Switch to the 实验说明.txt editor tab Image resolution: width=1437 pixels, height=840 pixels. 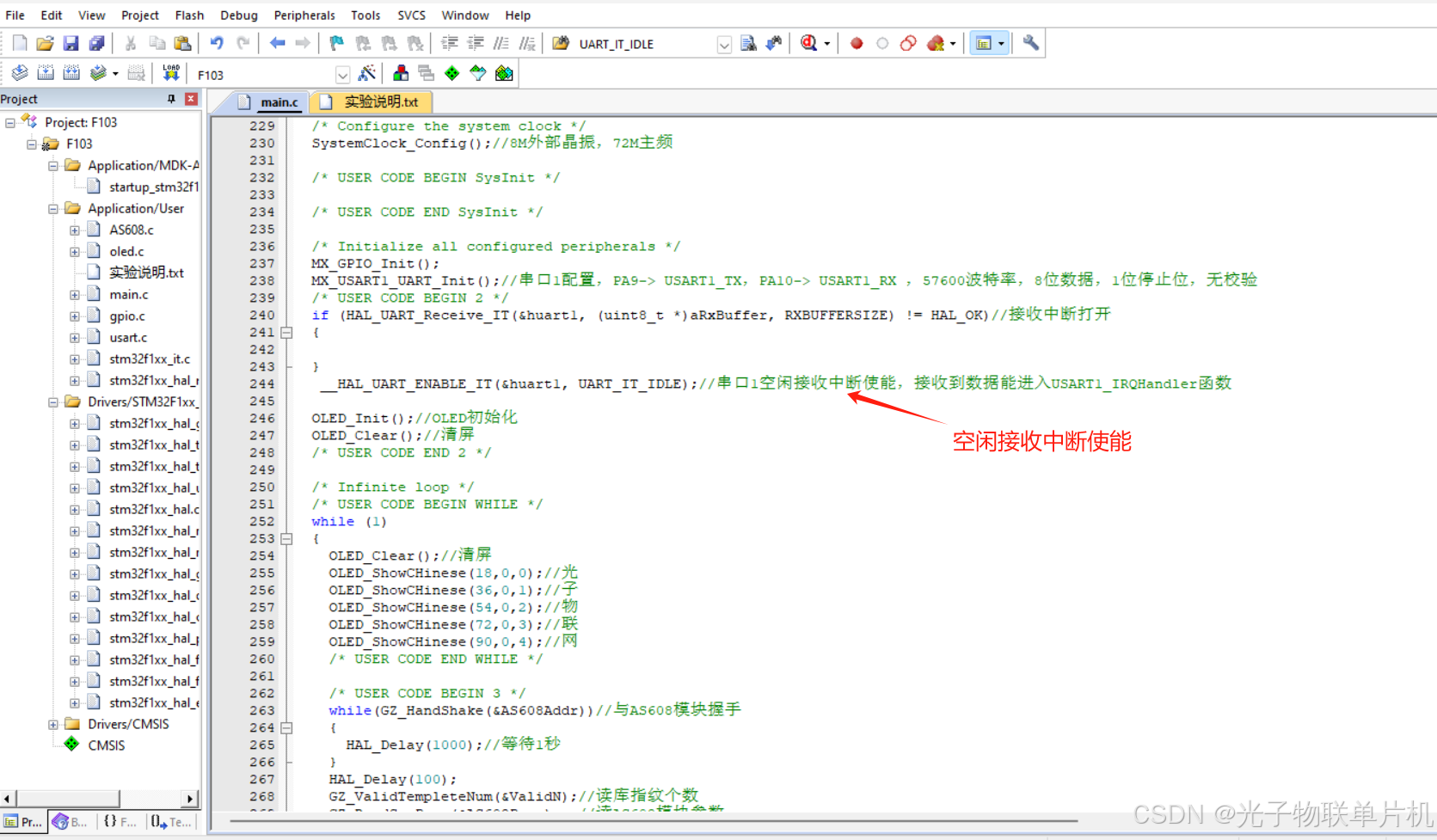tap(371, 102)
